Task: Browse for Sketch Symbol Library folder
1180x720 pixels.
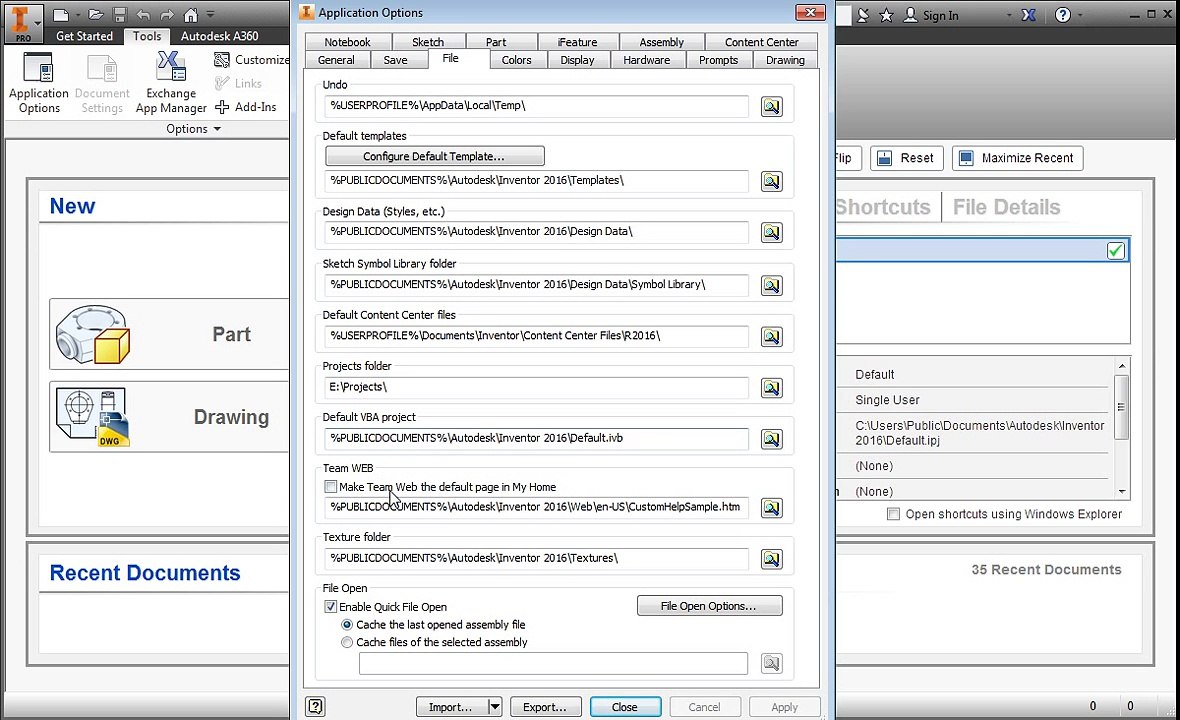Action: (771, 285)
